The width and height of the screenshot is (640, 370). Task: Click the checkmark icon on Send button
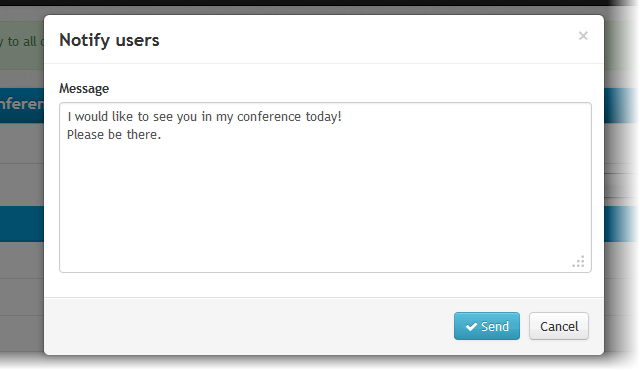tap(471, 326)
